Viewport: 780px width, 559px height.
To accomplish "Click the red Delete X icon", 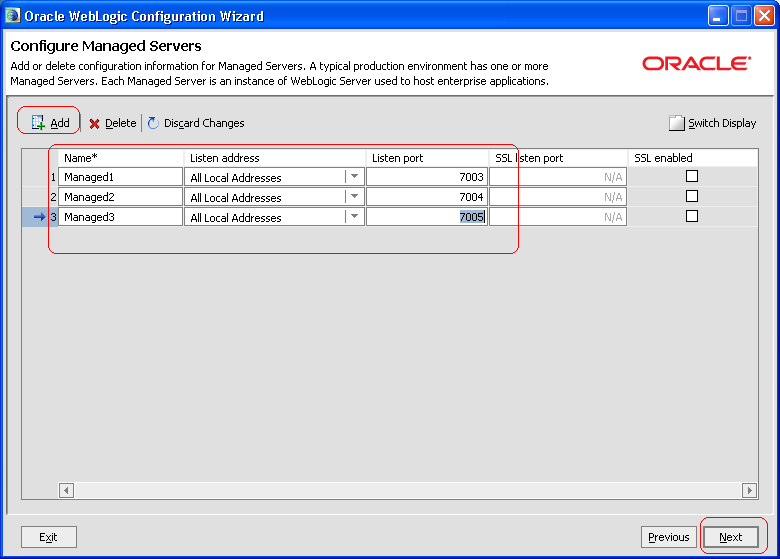I will [95, 123].
